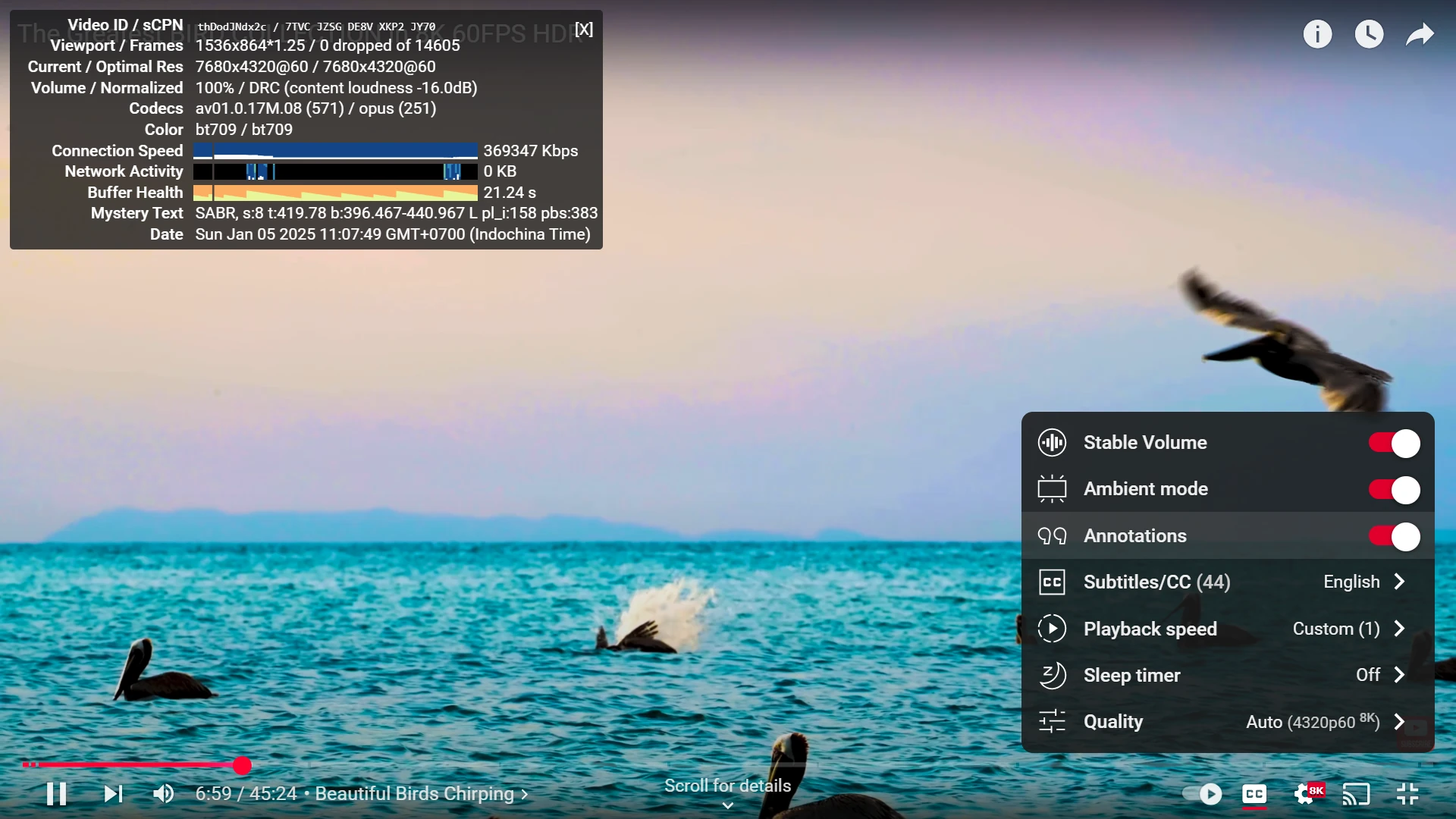Viewport: 1456px width, 819px height.
Task: Skip to the next video
Action: [x=113, y=794]
